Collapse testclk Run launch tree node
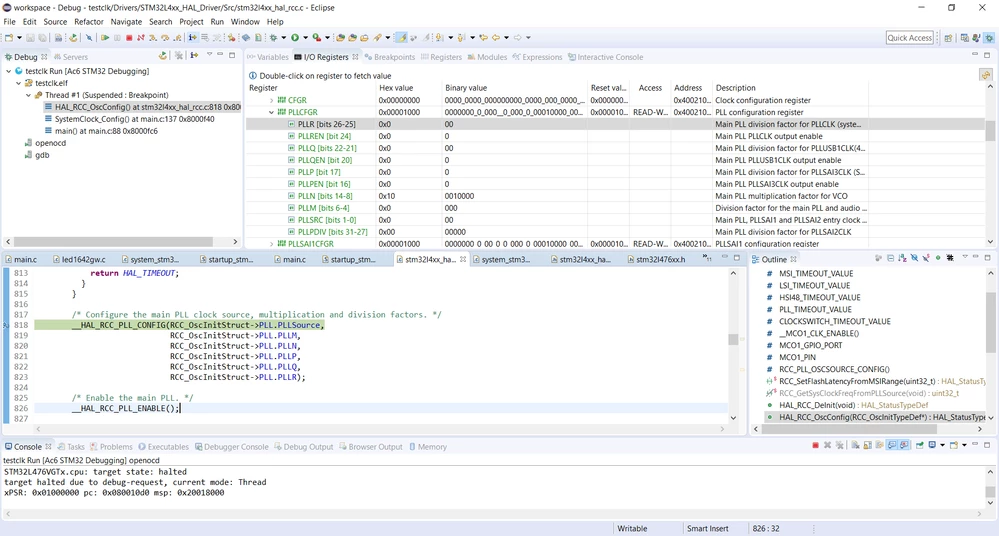This screenshot has width=999, height=536. point(8,71)
